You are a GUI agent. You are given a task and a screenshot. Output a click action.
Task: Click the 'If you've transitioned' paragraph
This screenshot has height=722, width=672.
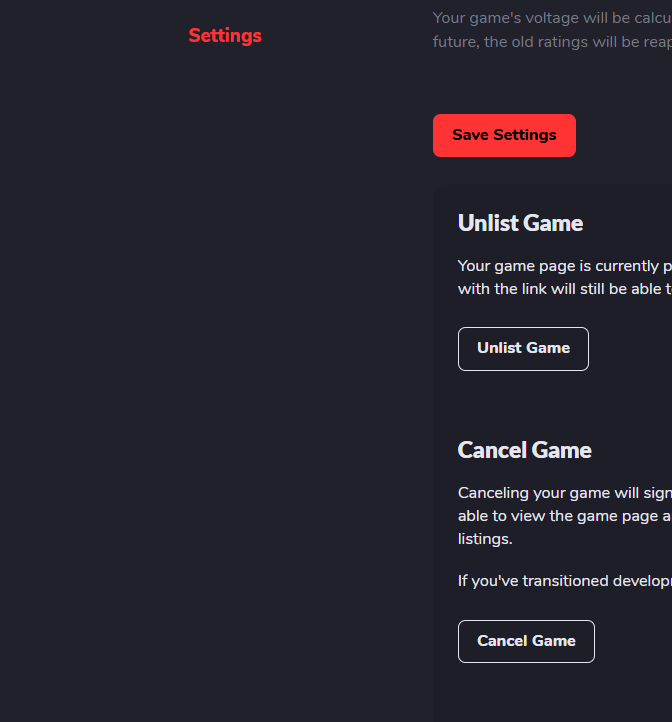pos(565,581)
